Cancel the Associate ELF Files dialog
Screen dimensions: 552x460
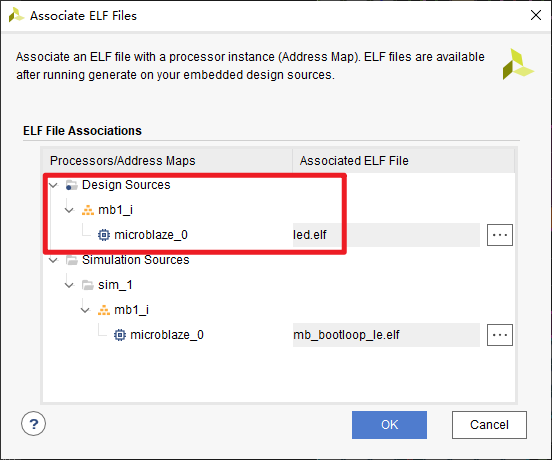point(489,425)
